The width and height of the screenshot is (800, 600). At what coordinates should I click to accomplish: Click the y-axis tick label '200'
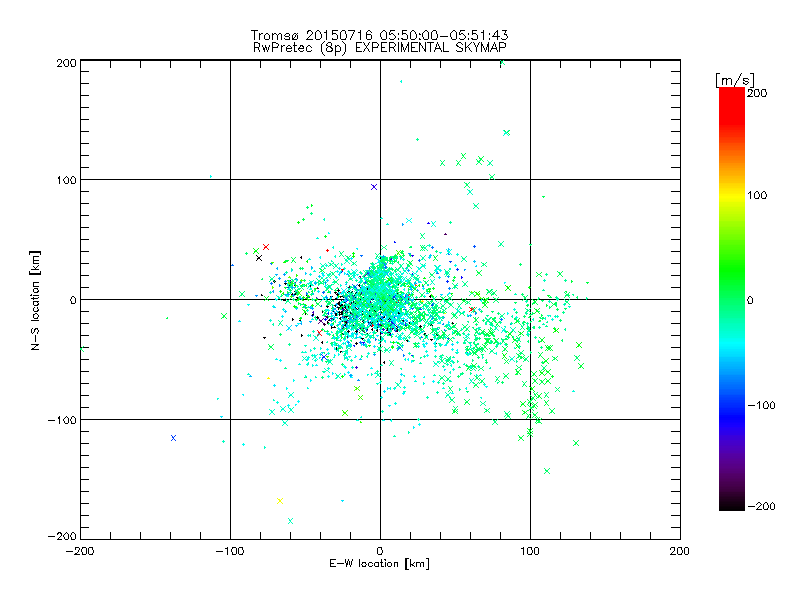[x=67, y=63]
